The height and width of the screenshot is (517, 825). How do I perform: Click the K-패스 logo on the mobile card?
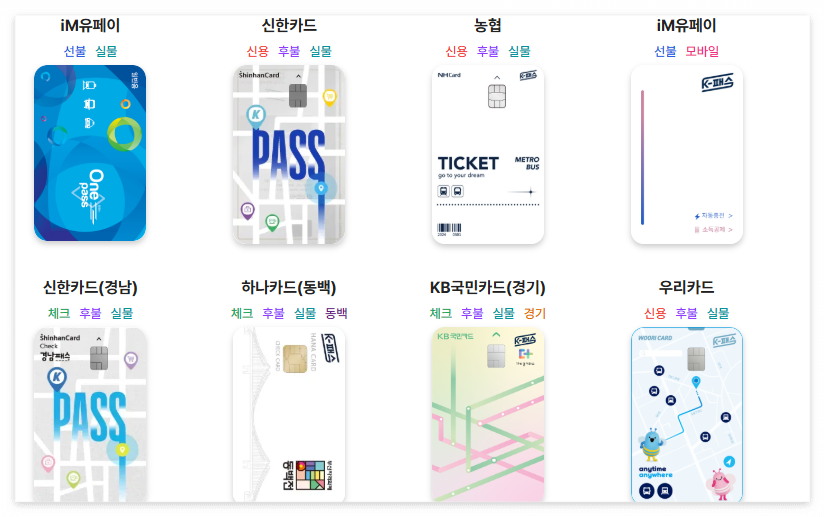pos(717,83)
